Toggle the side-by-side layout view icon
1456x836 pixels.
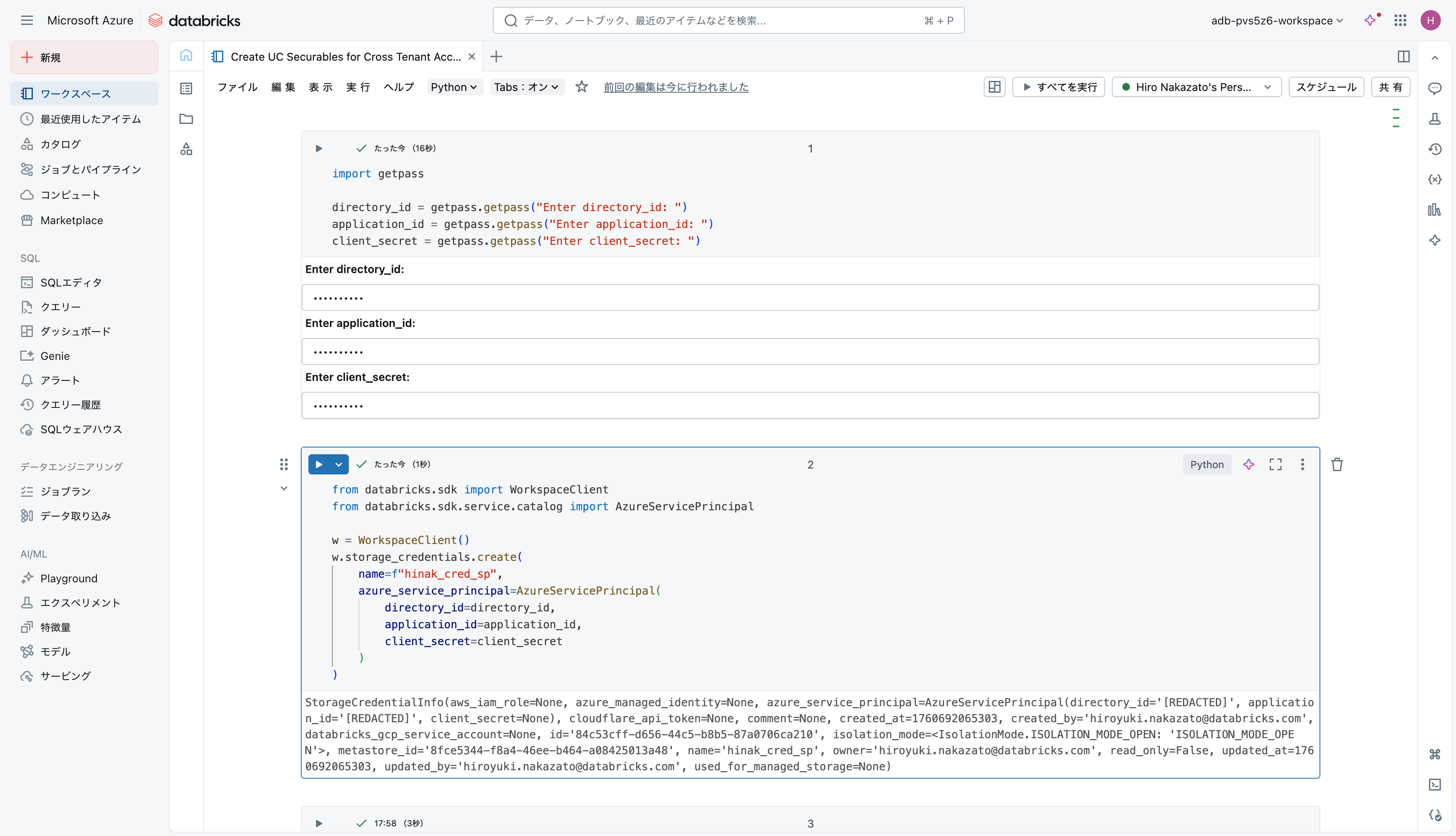pyautogui.click(x=1403, y=56)
